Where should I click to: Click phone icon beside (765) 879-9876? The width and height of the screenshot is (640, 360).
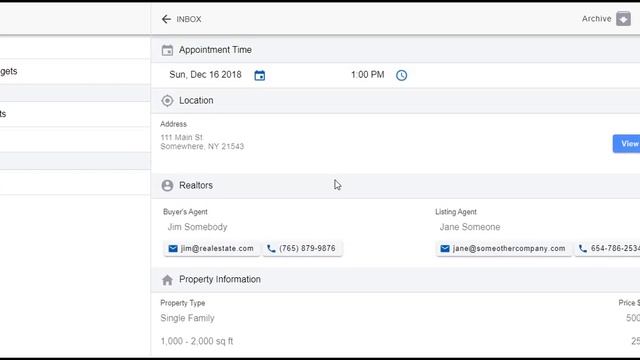click(271, 249)
